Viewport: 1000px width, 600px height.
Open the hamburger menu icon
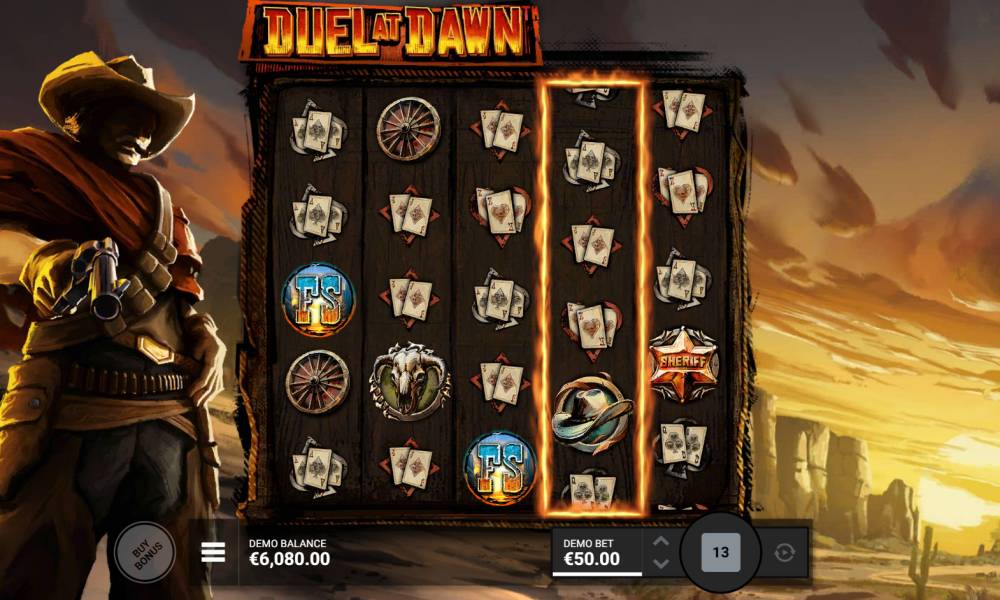213,552
